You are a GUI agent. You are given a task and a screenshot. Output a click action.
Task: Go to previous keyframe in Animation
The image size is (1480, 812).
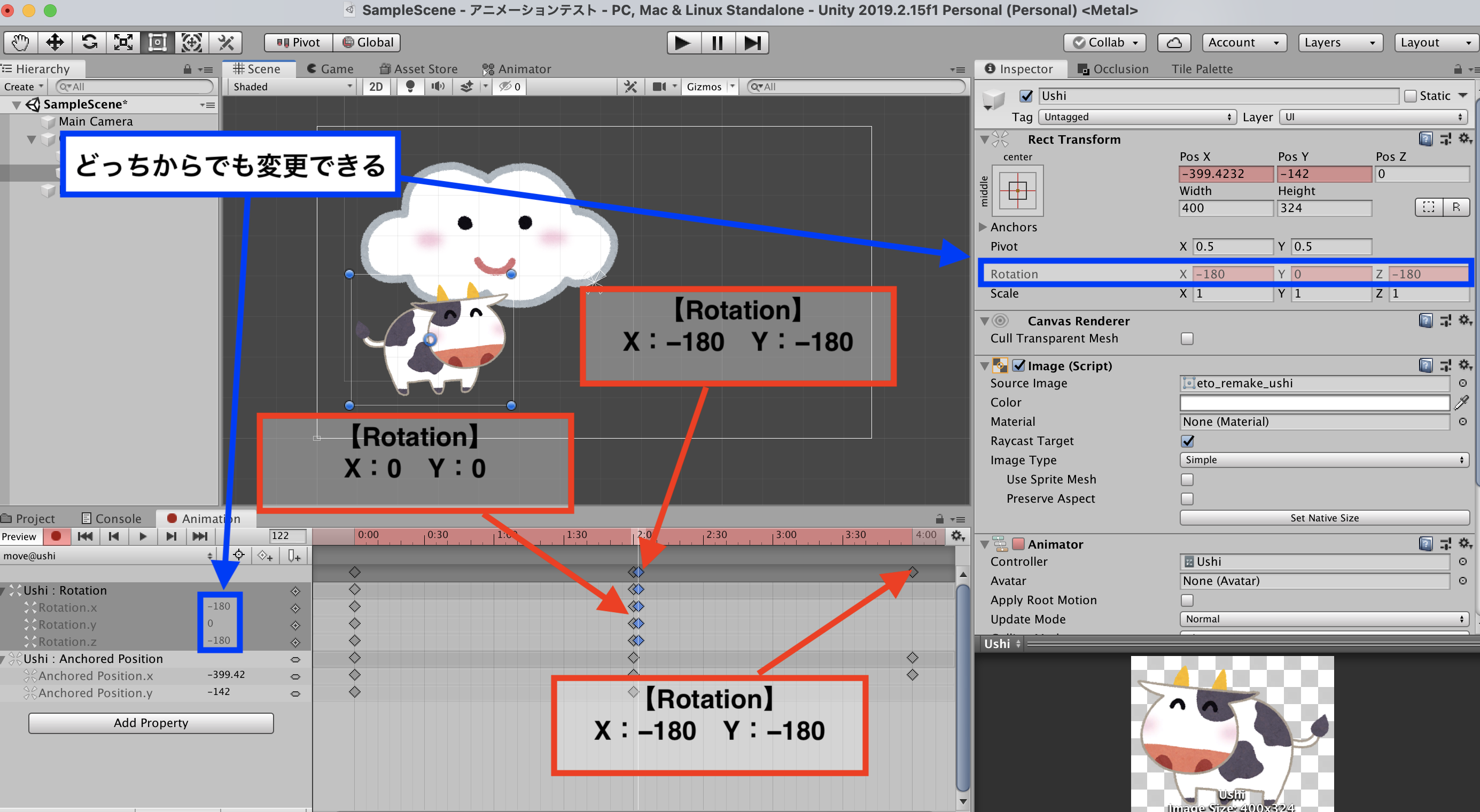[114, 536]
